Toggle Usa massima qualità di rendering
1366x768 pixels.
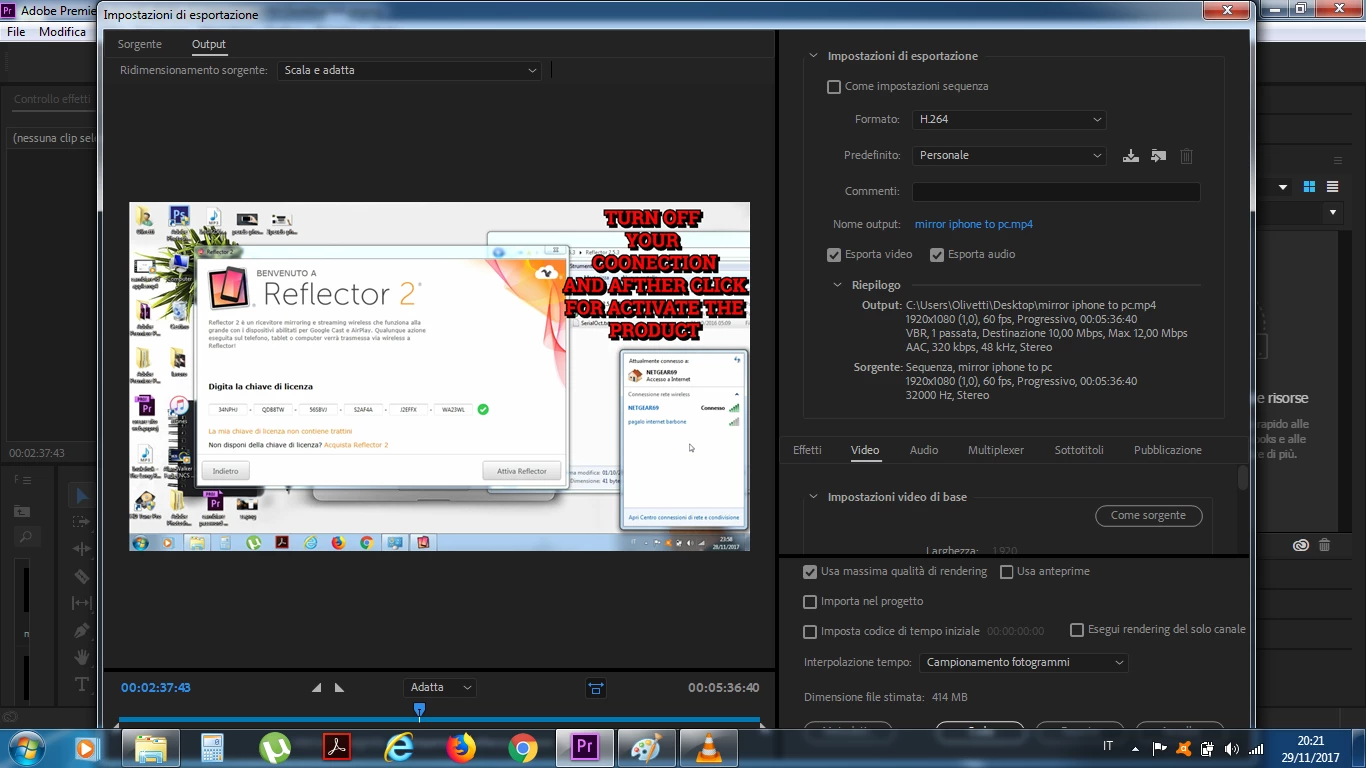click(810, 572)
